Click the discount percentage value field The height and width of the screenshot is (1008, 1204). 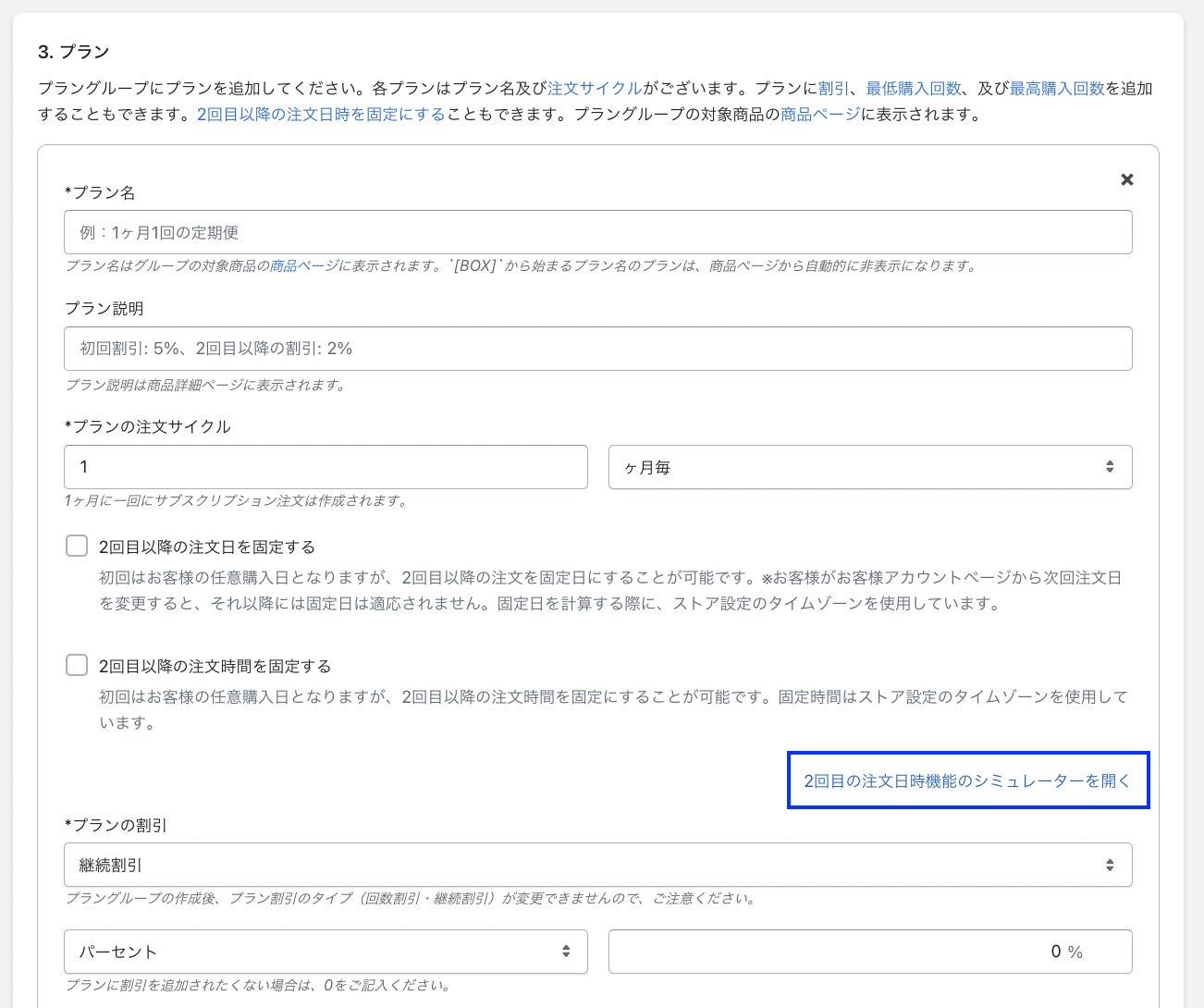click(870, 952)
